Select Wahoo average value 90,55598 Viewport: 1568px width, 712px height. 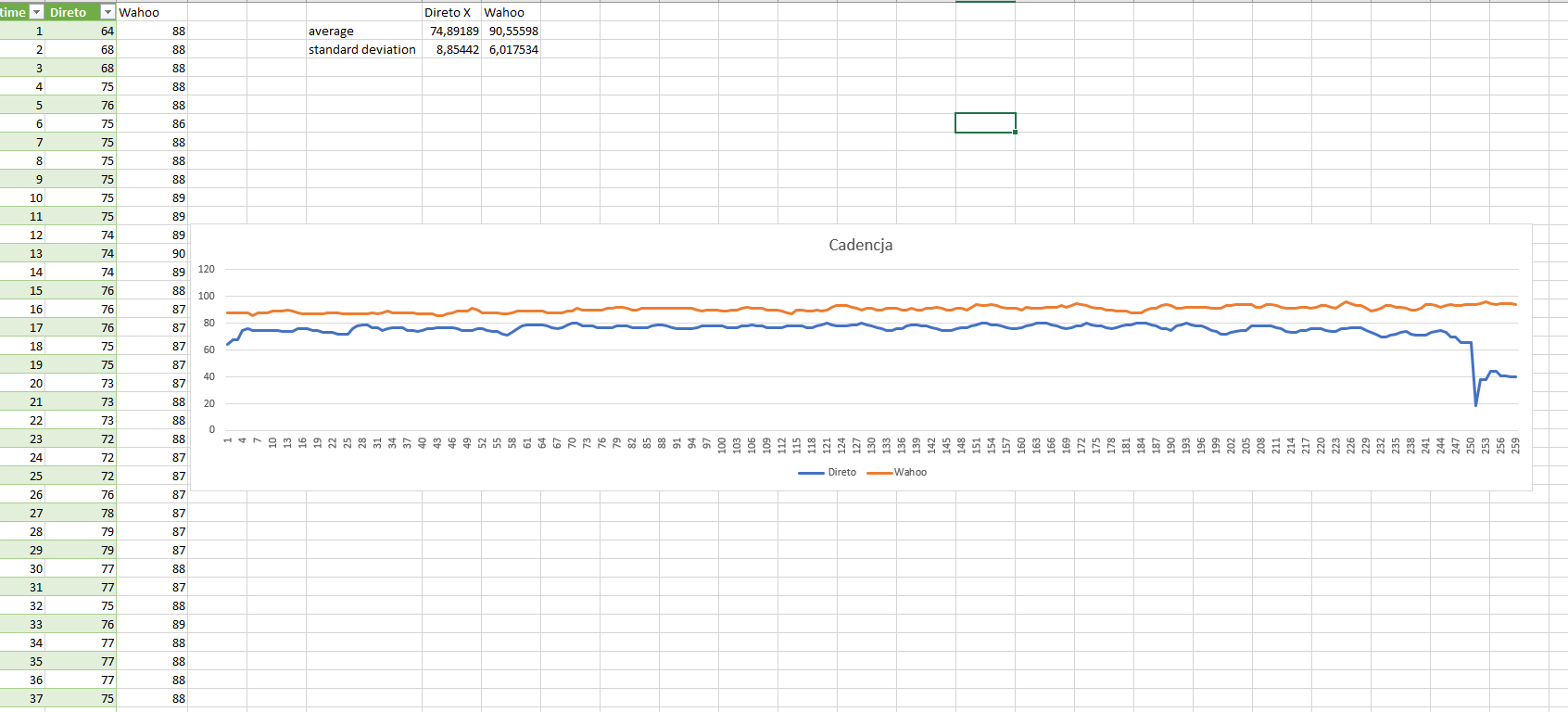pyautogui.click(x=512, y=31)
